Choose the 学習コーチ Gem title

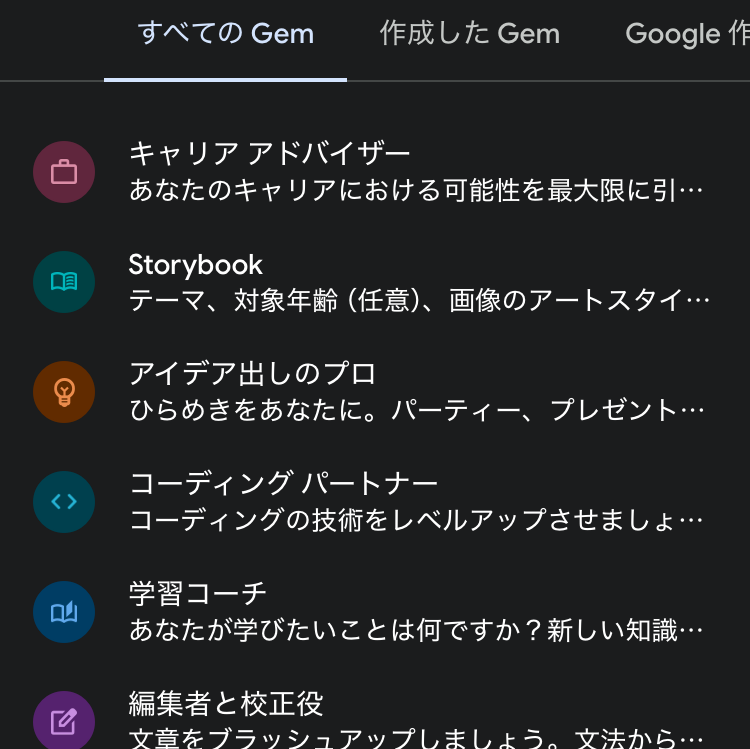(x=198, y=594)
